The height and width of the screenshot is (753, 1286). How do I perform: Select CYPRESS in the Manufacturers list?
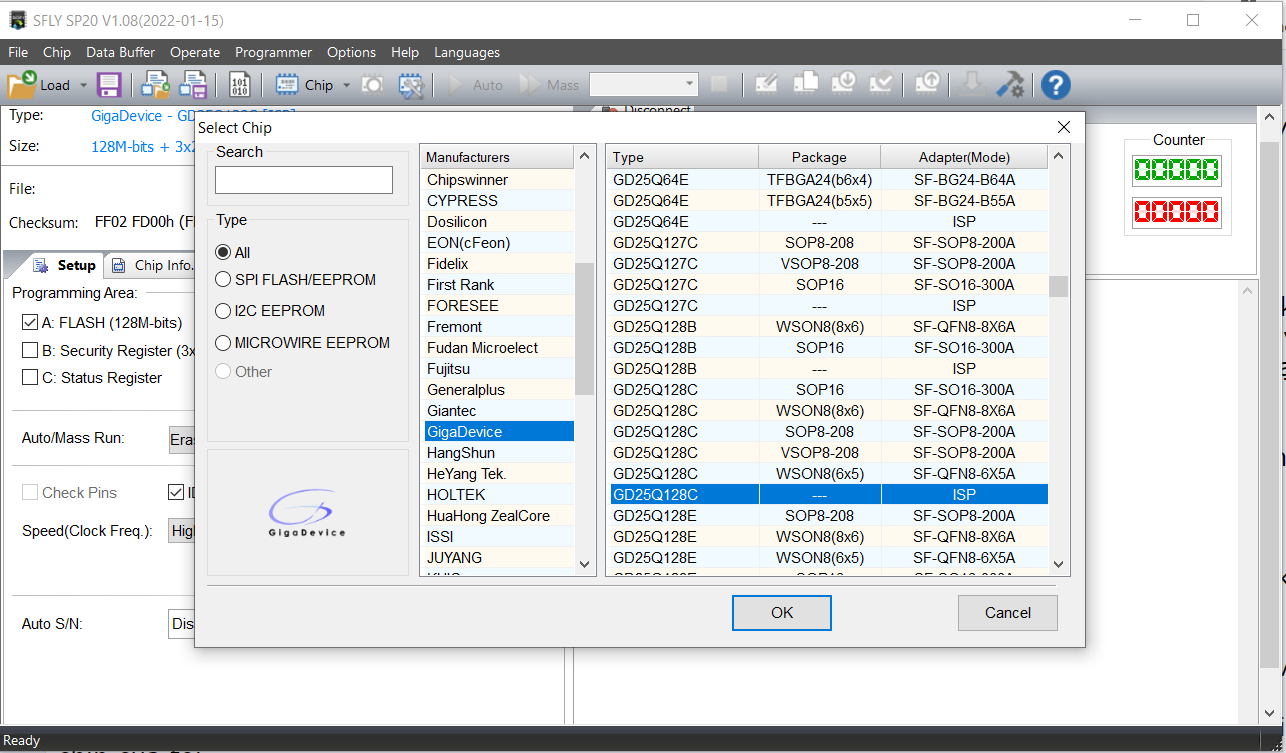coord(498,201)
